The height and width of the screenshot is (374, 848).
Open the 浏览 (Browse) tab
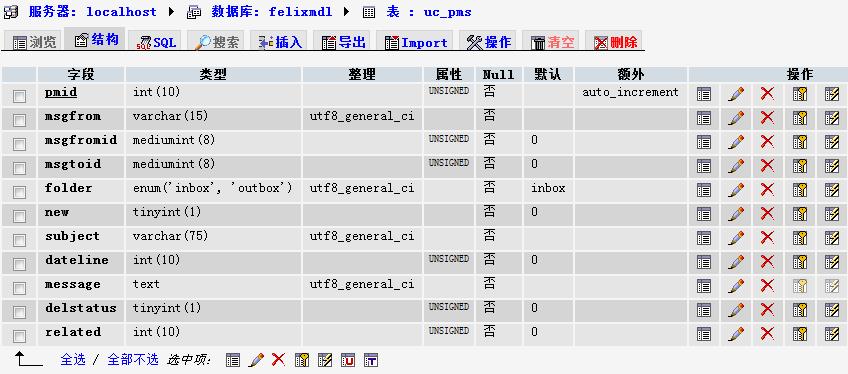pos(34,41)
